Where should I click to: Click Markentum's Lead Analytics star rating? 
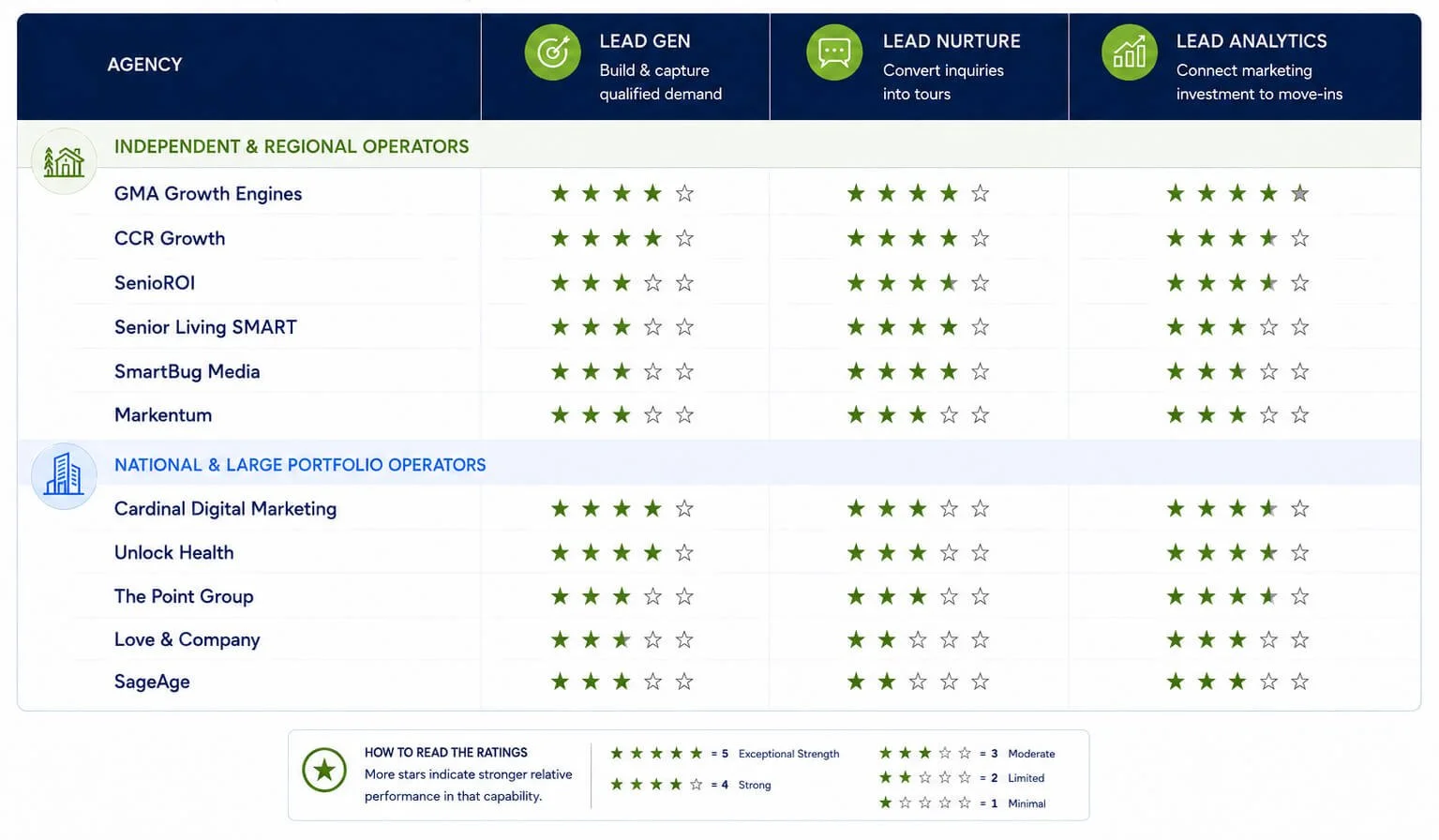coord(1237,414)
